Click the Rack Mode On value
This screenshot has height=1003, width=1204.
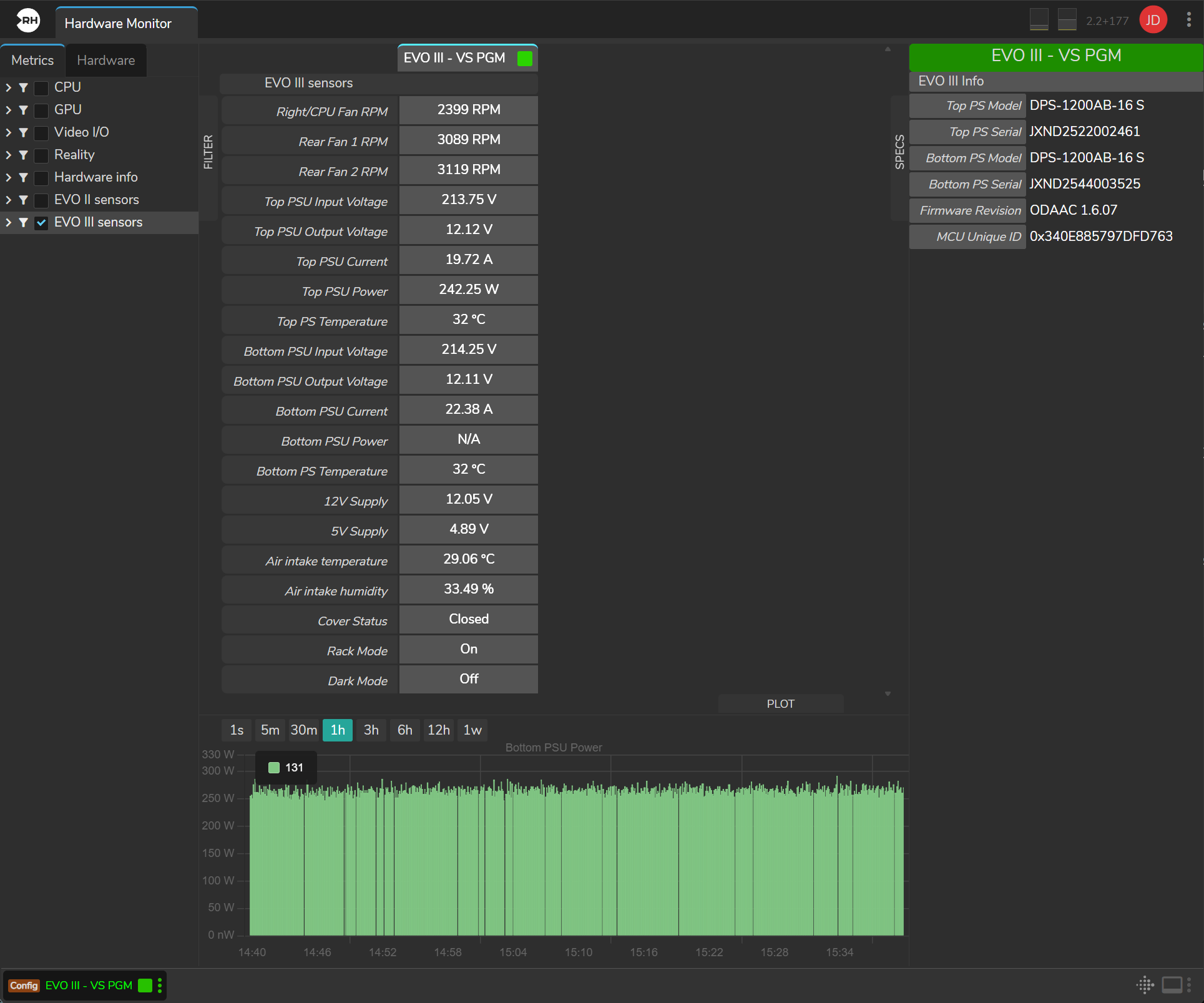click(469, 649)
